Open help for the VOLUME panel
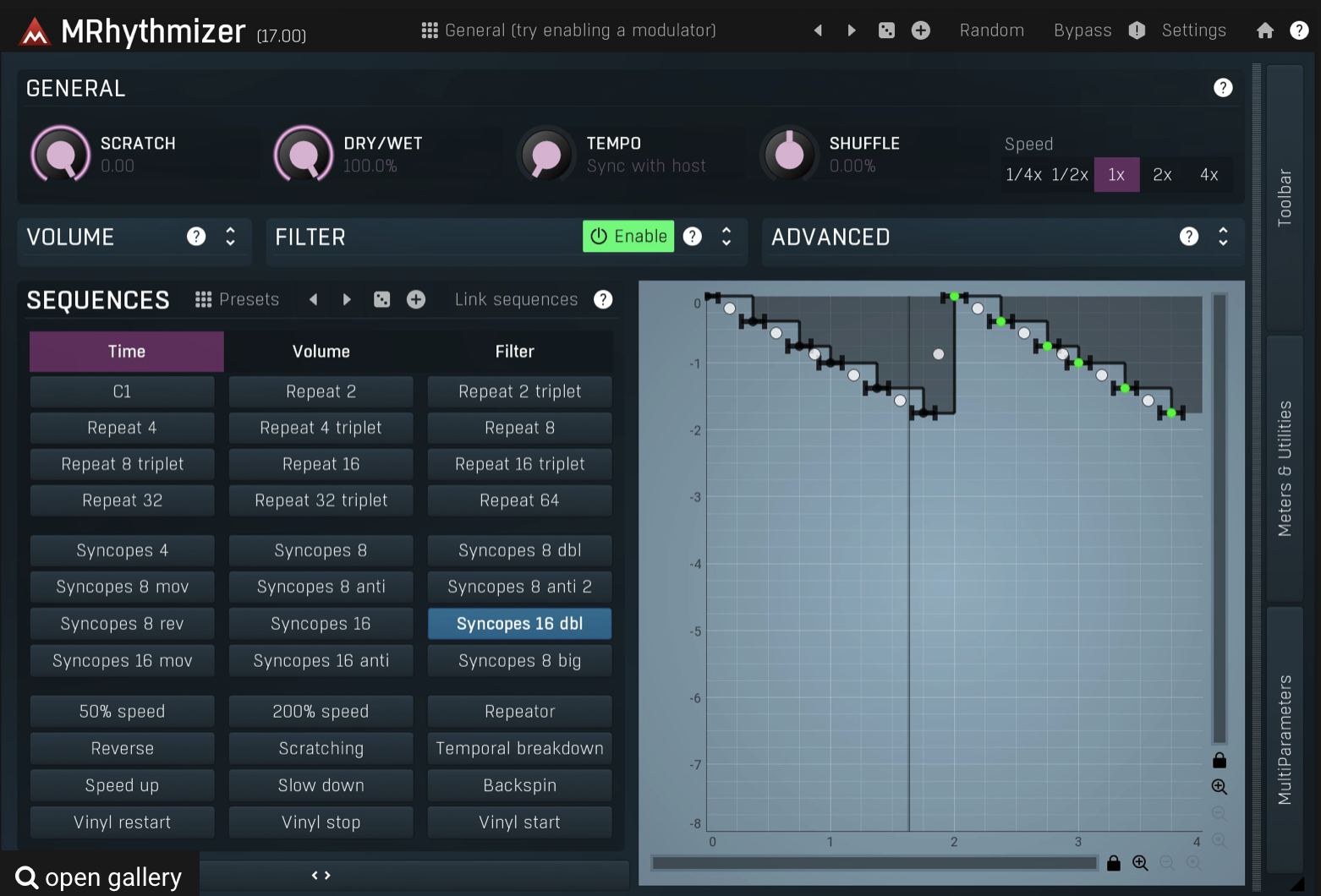The width and height of the screenshot is (1321, 896). coord(196,237)
